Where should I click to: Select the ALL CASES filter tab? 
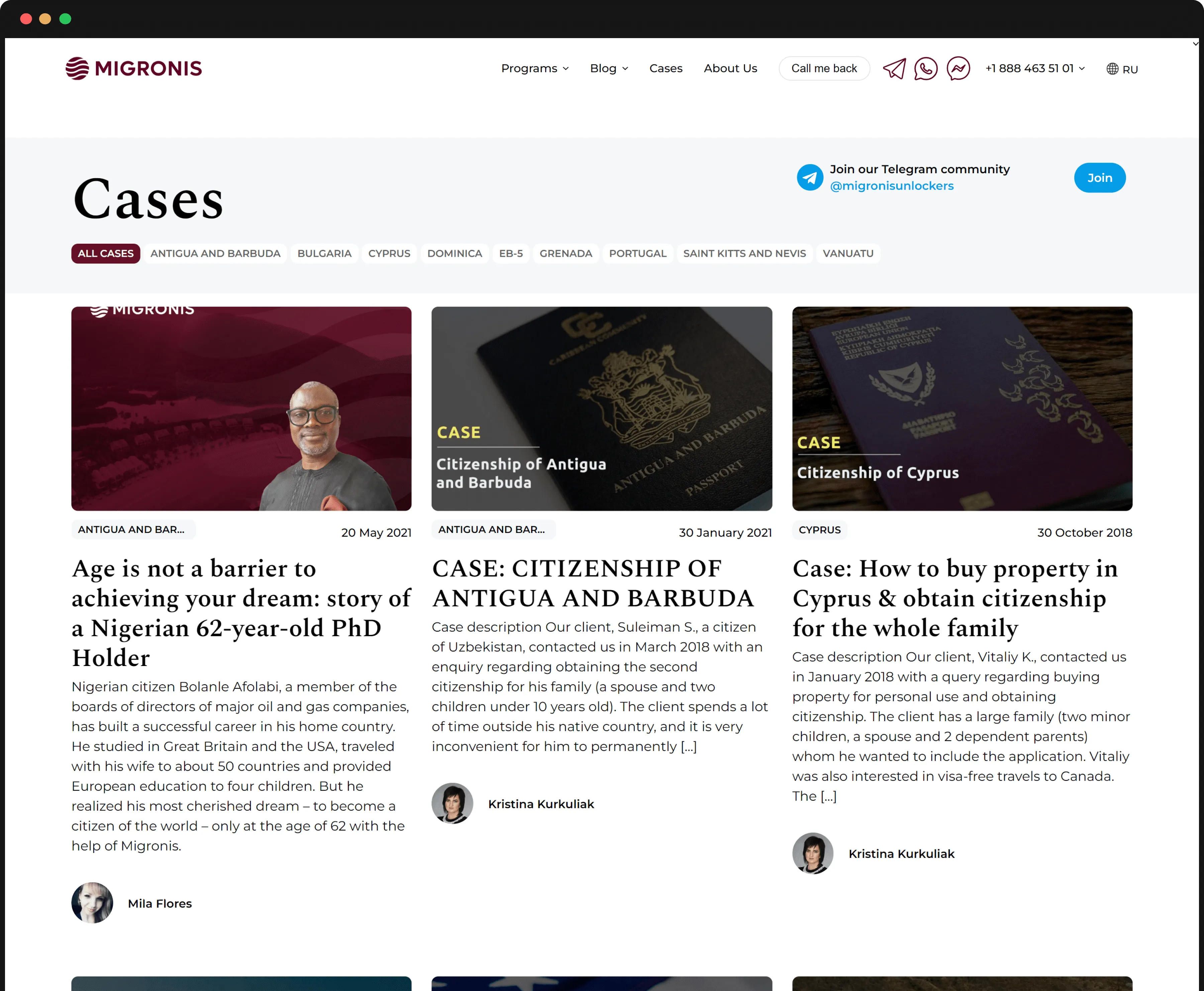pos(106,253)
